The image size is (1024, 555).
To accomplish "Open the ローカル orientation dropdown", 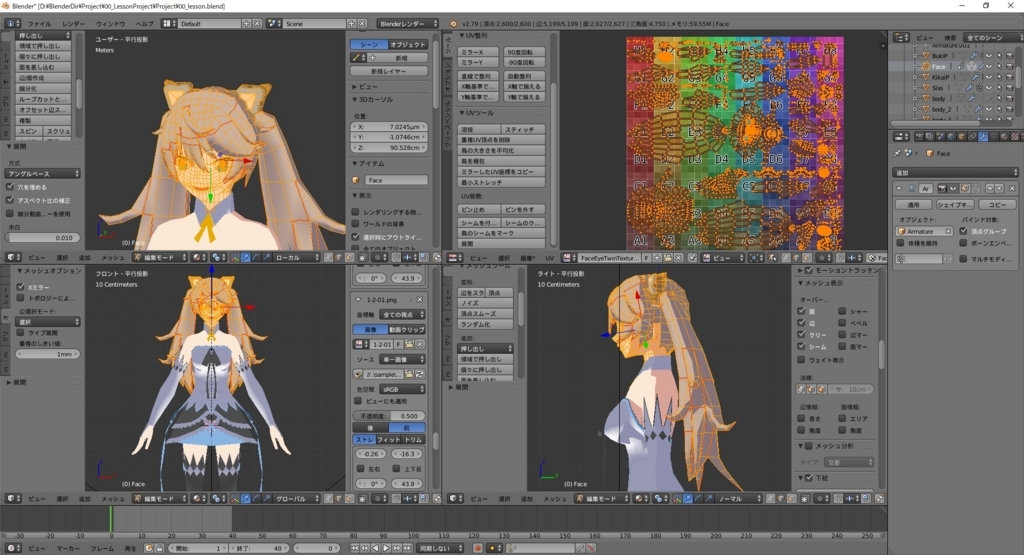I will coord(296,257).
